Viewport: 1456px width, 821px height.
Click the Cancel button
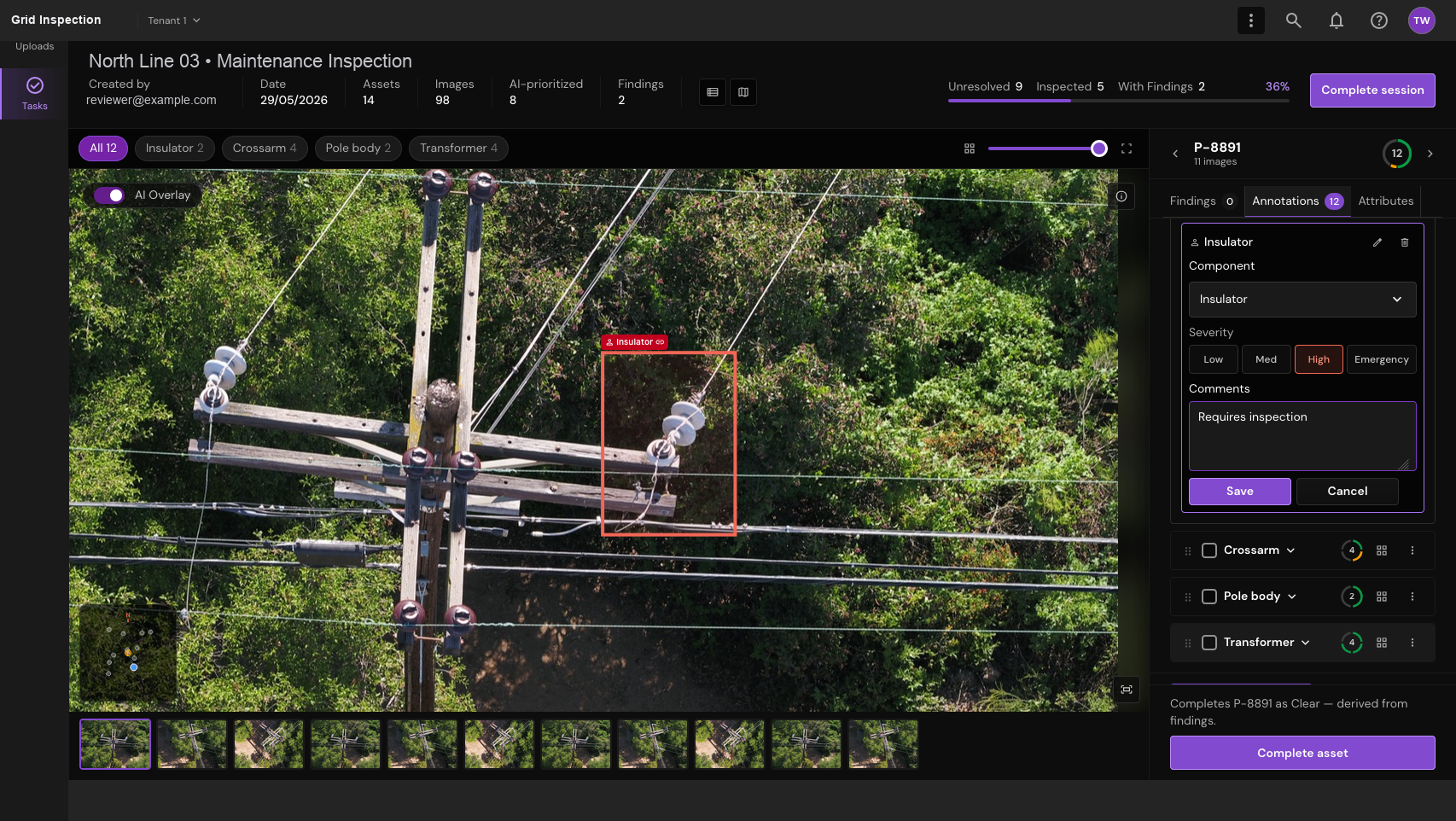(1348, 492)
